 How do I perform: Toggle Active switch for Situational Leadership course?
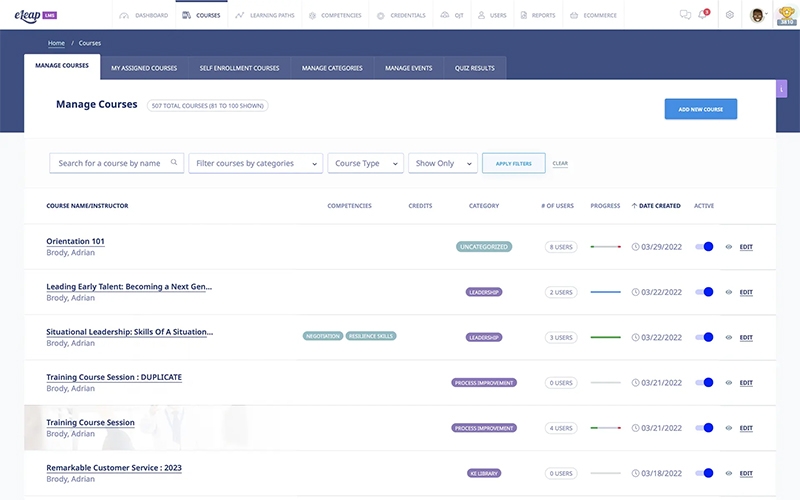point(705,337)
